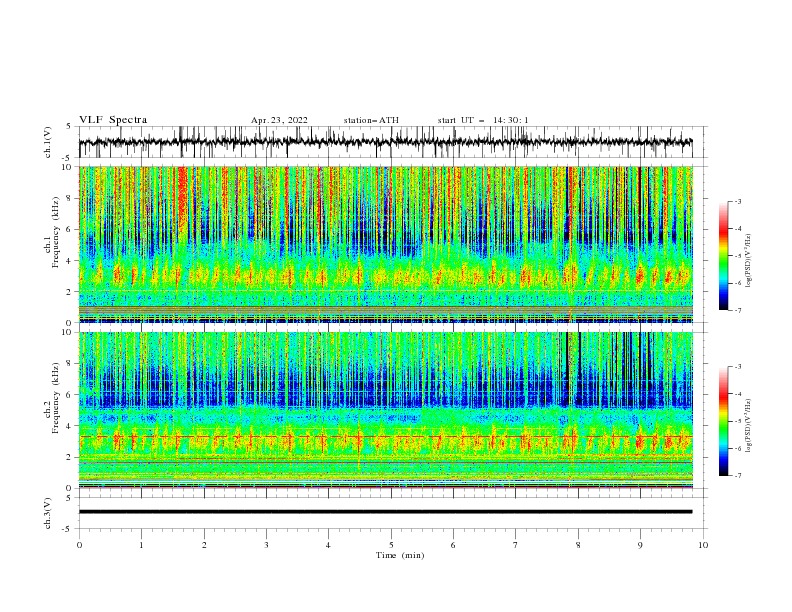Click the time axis tick label '8'

(x=578, y=545)
